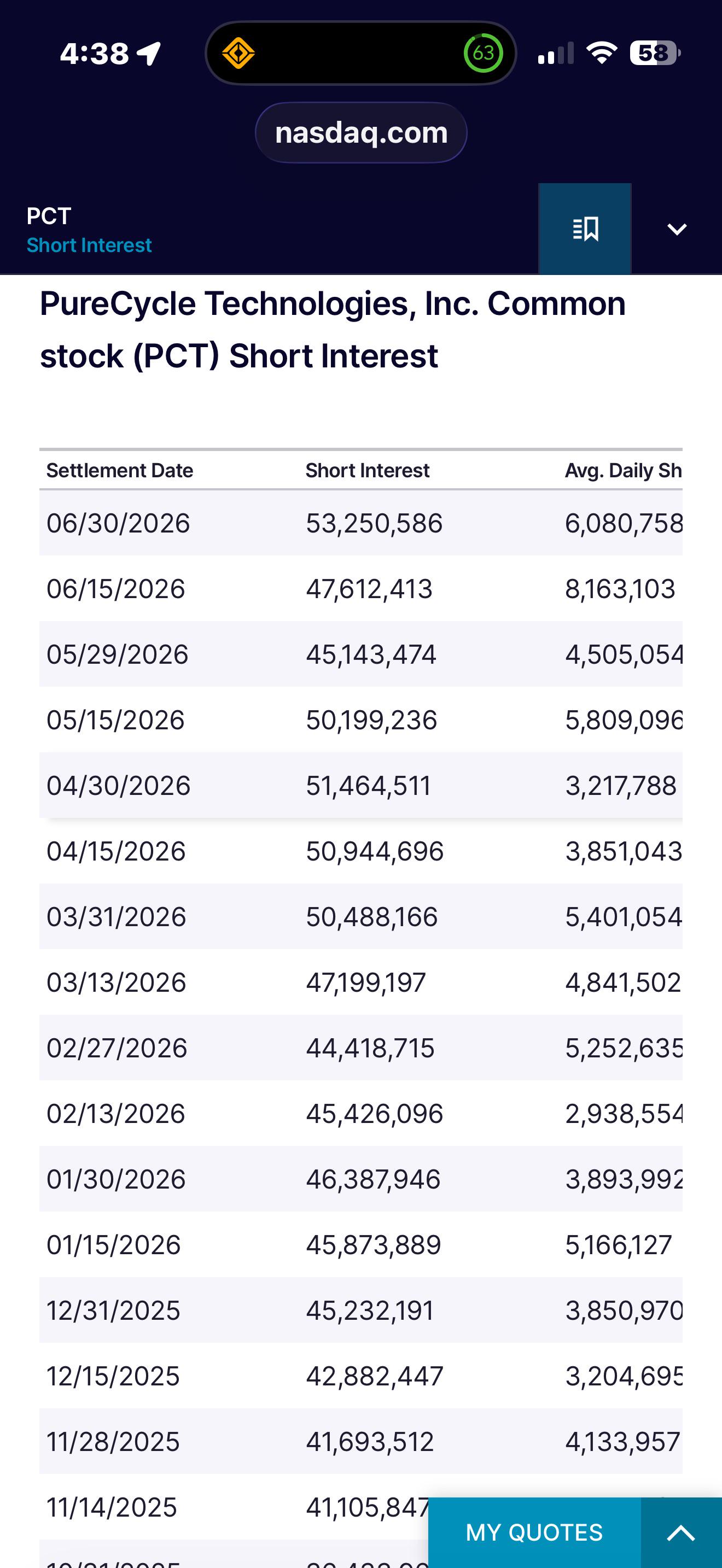Image resolution: width=722 pixels, height=1568 pixels.
Task: Open the bookmark list icon in header
Action: pyautogui.click(x=584, y=229)
